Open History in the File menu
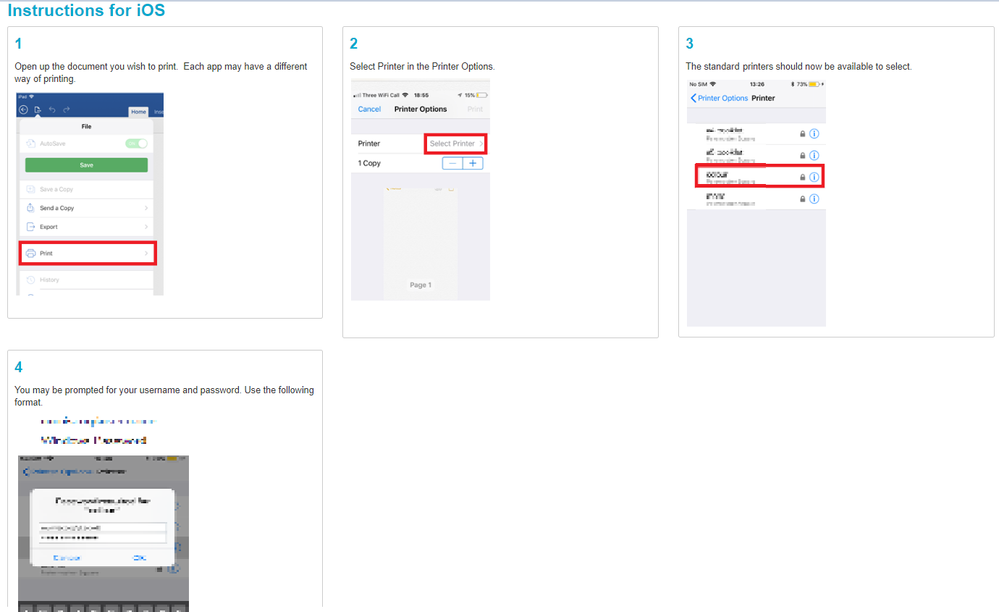Image resolution: width=999 pixels, height=612 pixels. click(87, 280)
